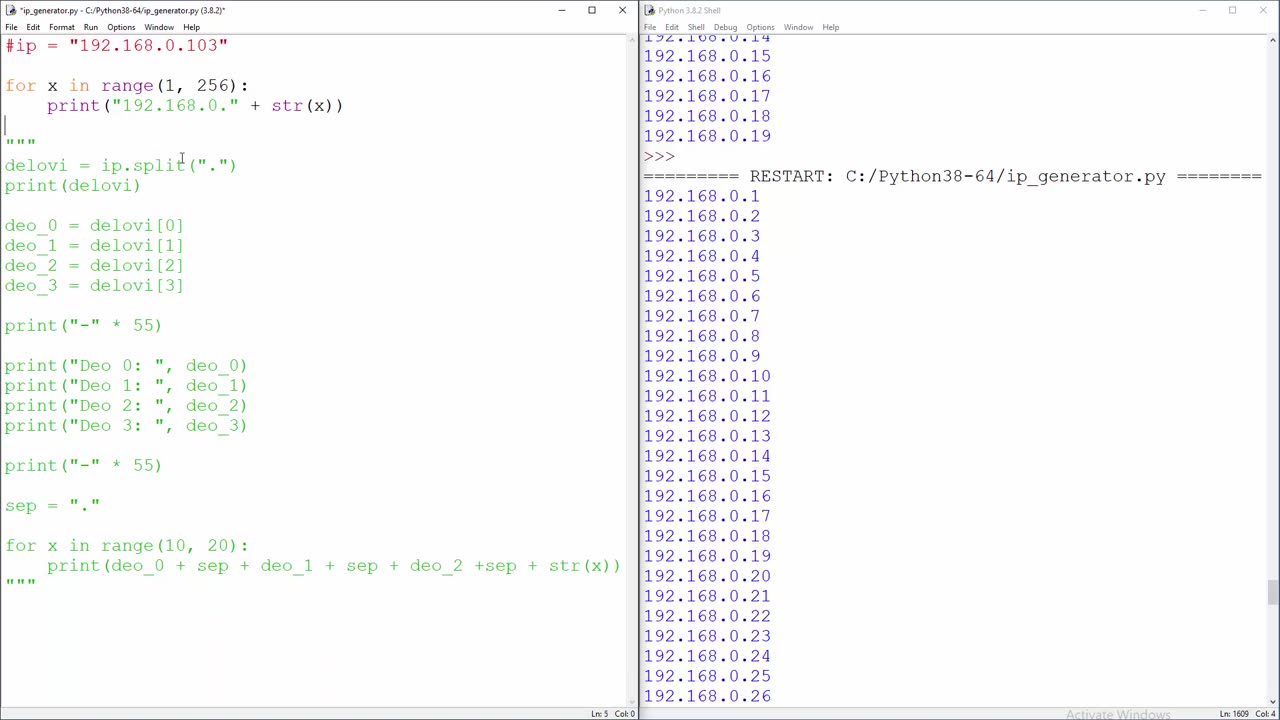Maximize the Python Shell window
The image size is (1280, 720).
click(1233, 10)
